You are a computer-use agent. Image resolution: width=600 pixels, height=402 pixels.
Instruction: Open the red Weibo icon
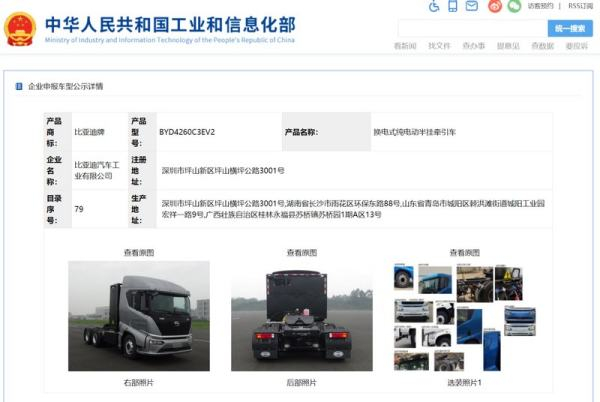click(x=495, y=6)
